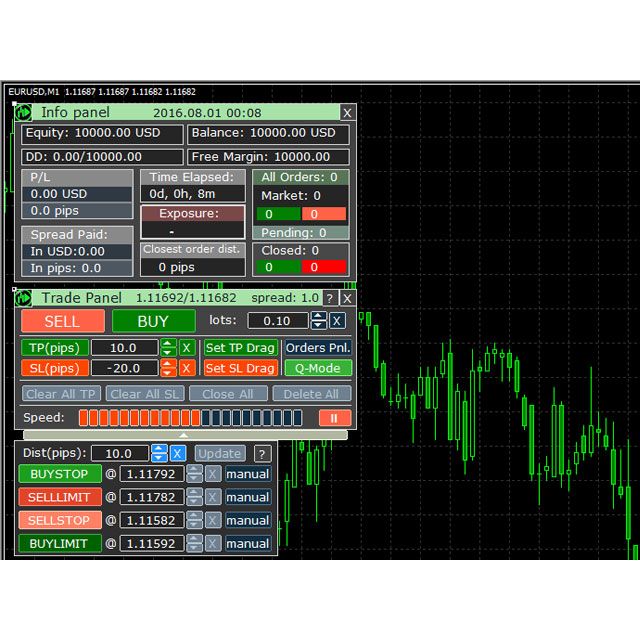Click the Equity: 10000.00 USD field

point(102,133)
